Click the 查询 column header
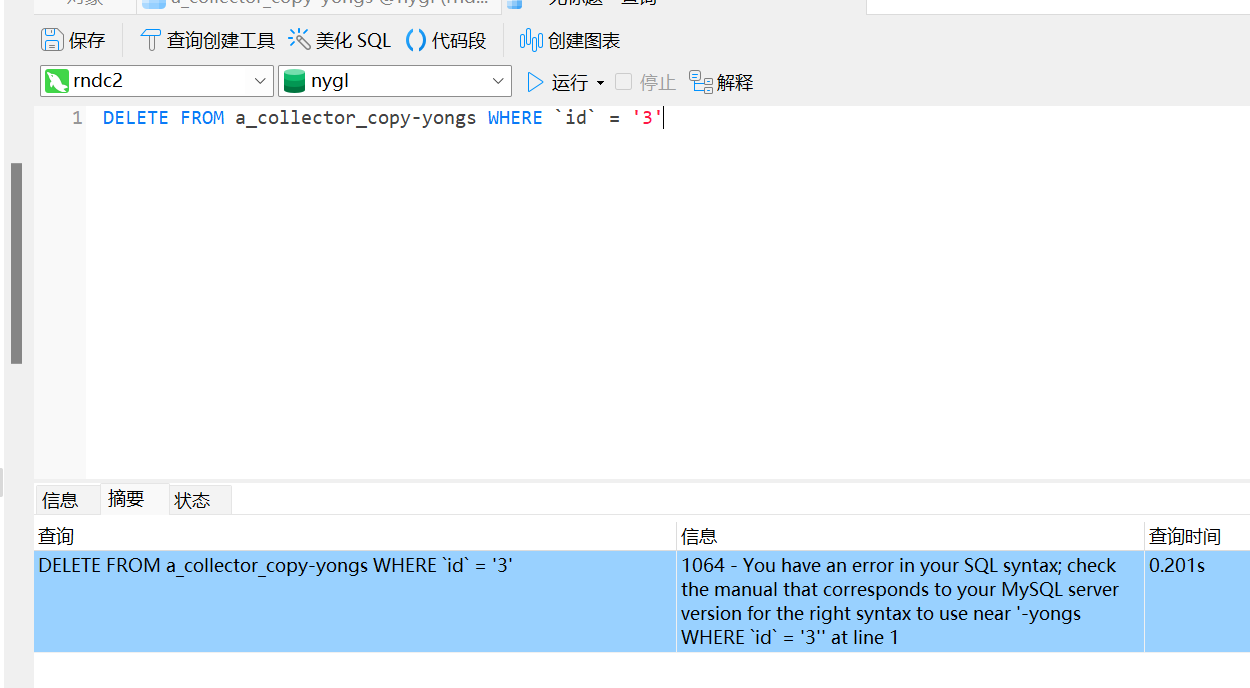The height and width of the screenshot is (688, 1250). 56,536
